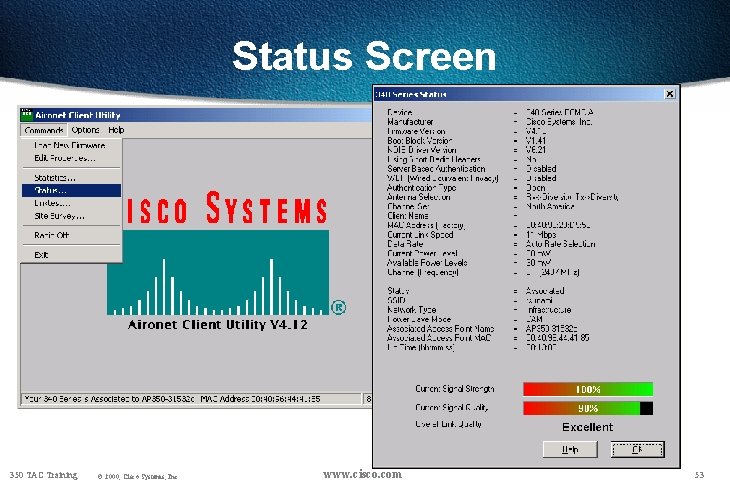Click the Cisco Systems bridge logo graphic
Image resolution: width=730 pixels, height=486 pixels.
(218, 272)
